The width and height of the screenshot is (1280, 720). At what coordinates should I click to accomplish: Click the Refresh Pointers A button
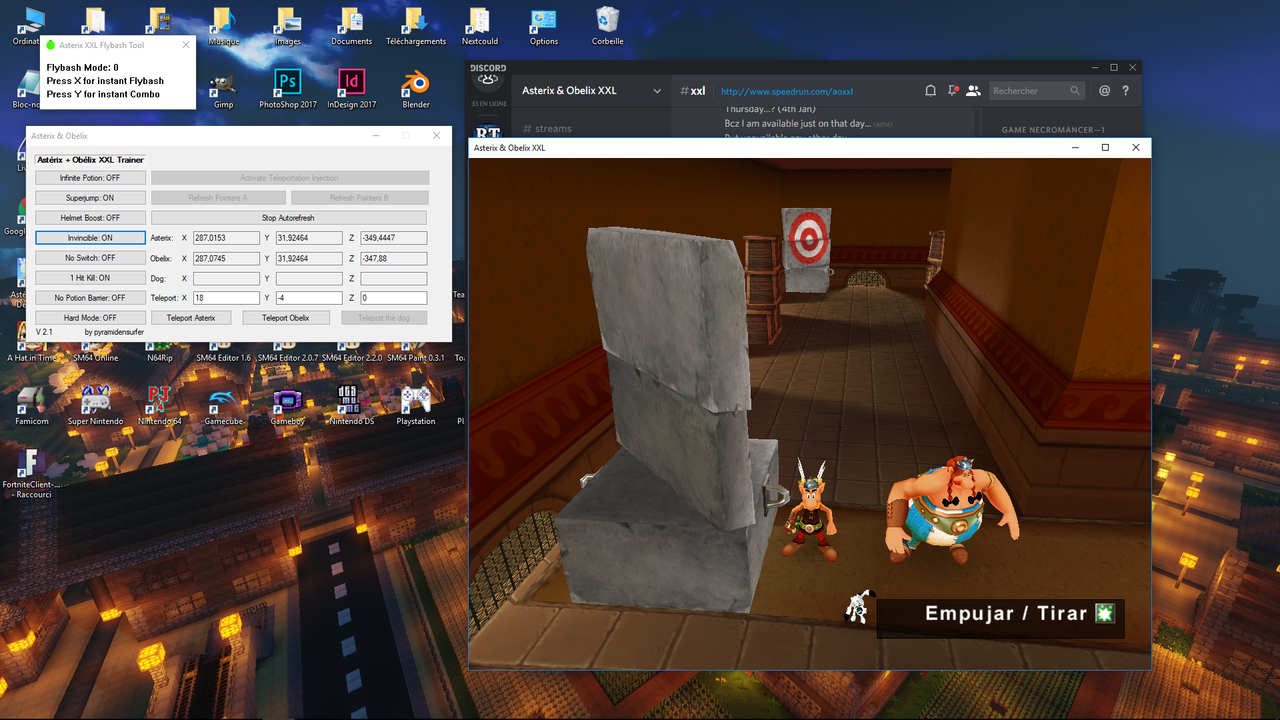click(218, 198)
